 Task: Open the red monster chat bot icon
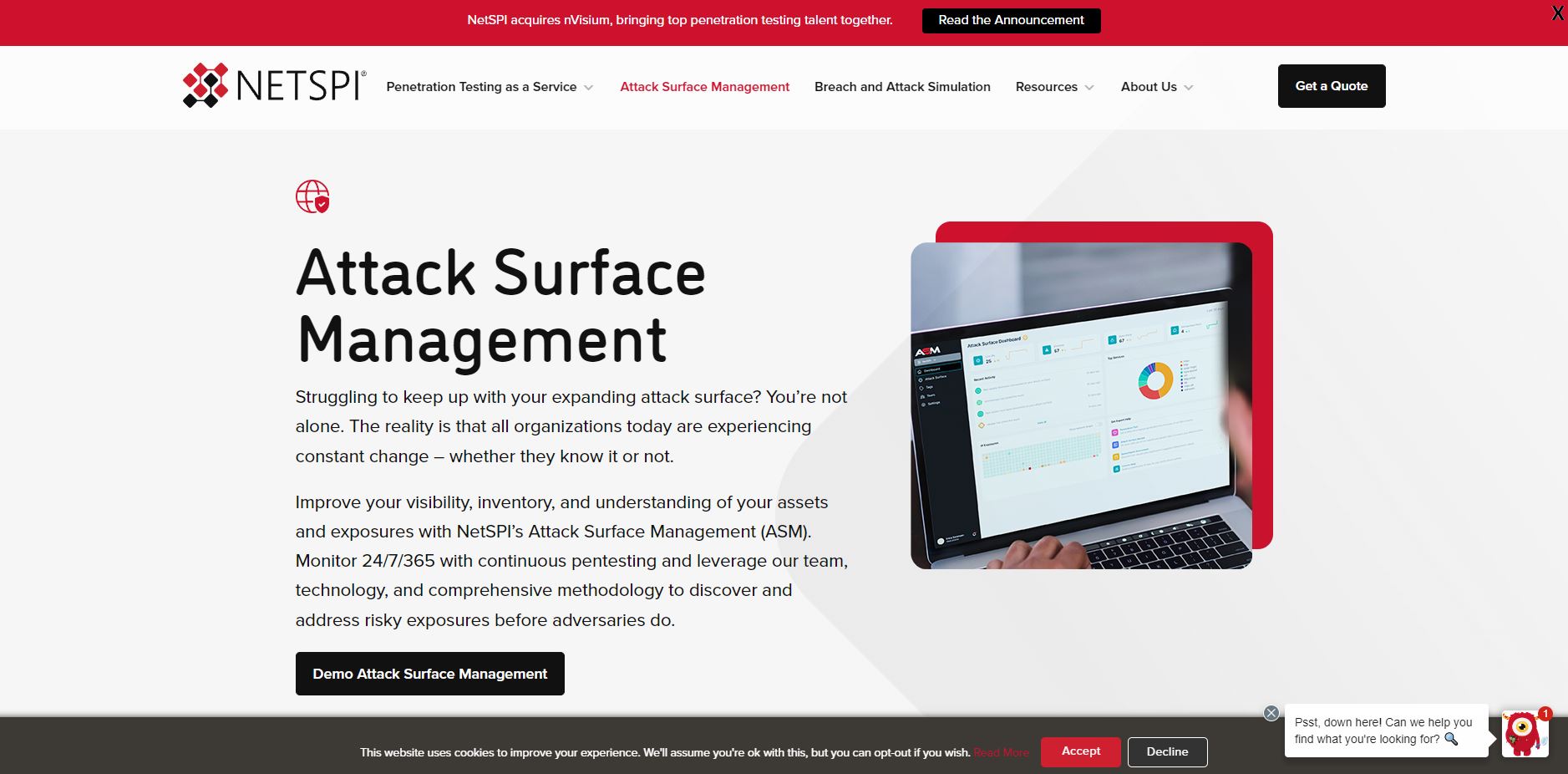(1524, 734)
